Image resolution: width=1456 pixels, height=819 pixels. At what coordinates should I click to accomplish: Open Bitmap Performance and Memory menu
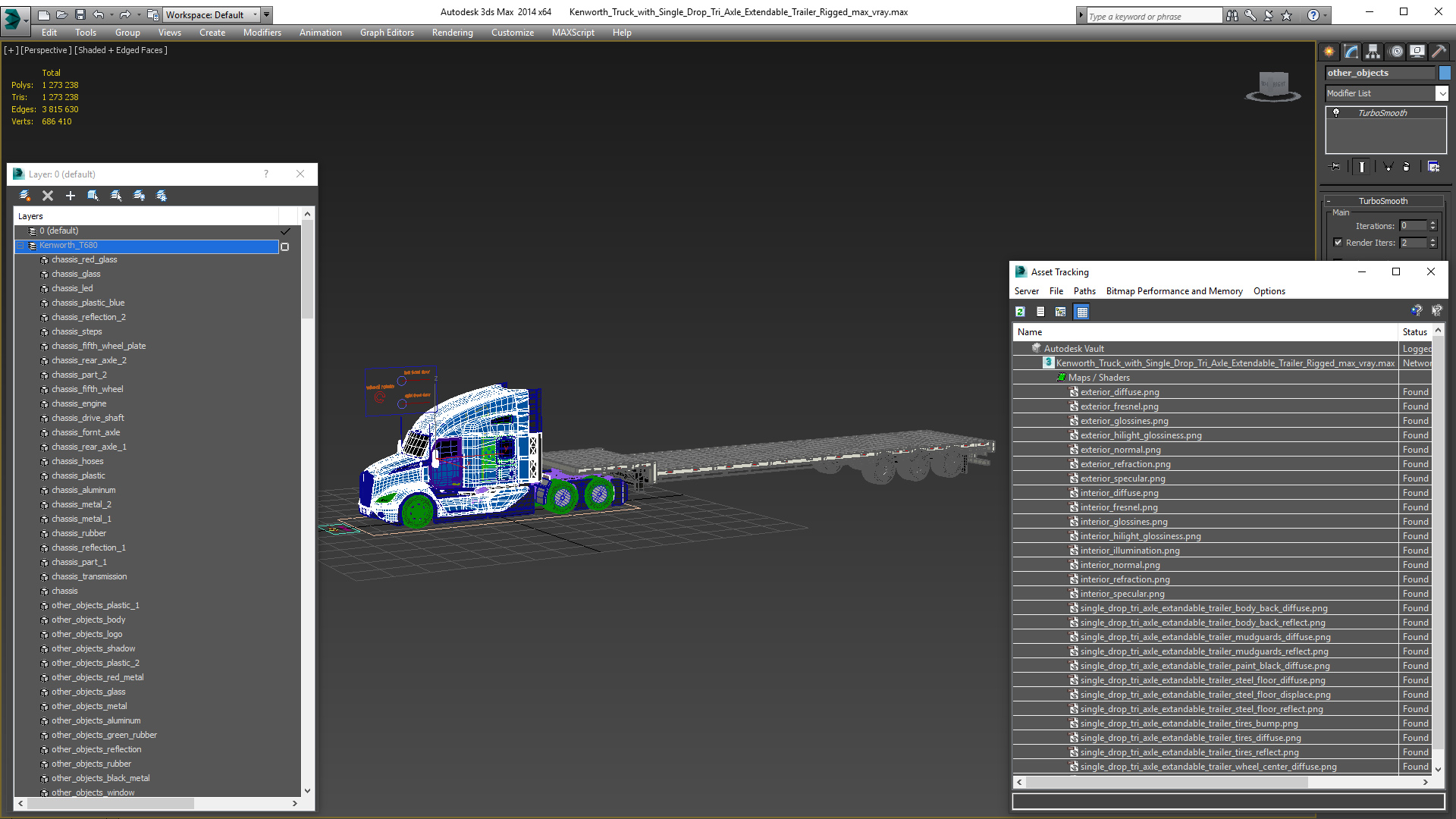(x=1174, y=291)
